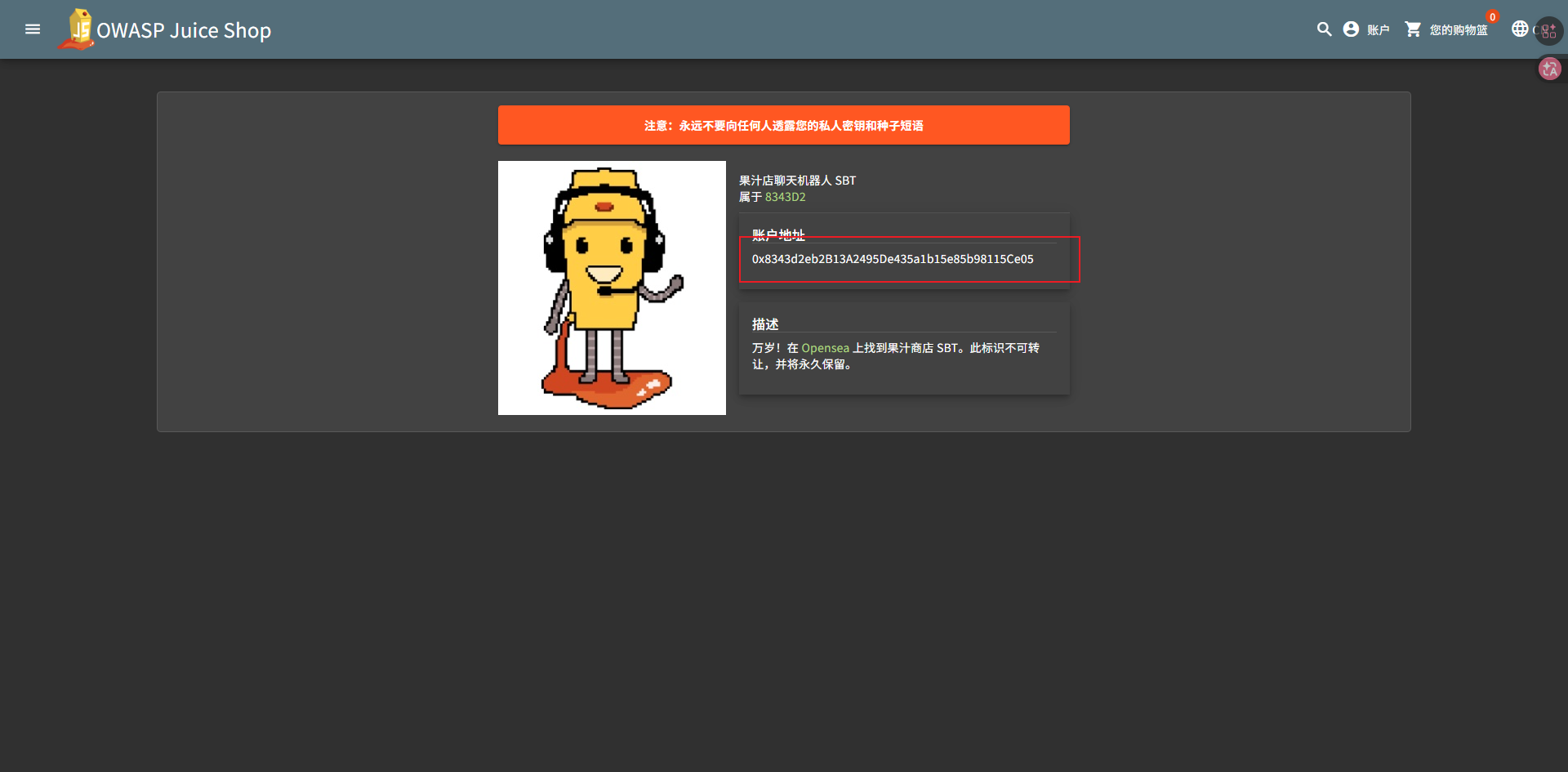Click the basket count badge 0
Screen dimensions: 1568x772
click(x=1492, y=16)
